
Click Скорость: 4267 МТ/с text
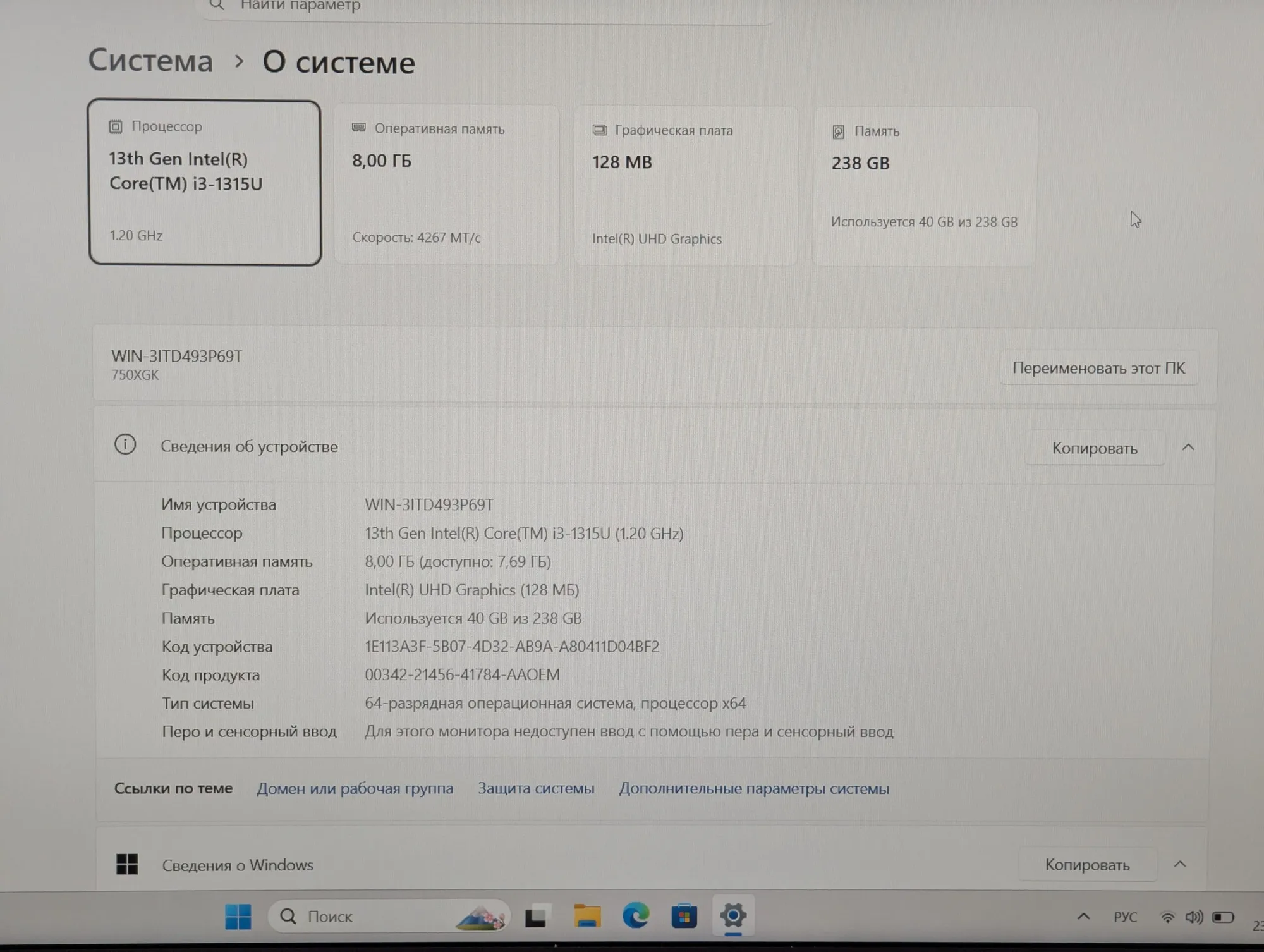pyautogui.click(x=416, y=238)
